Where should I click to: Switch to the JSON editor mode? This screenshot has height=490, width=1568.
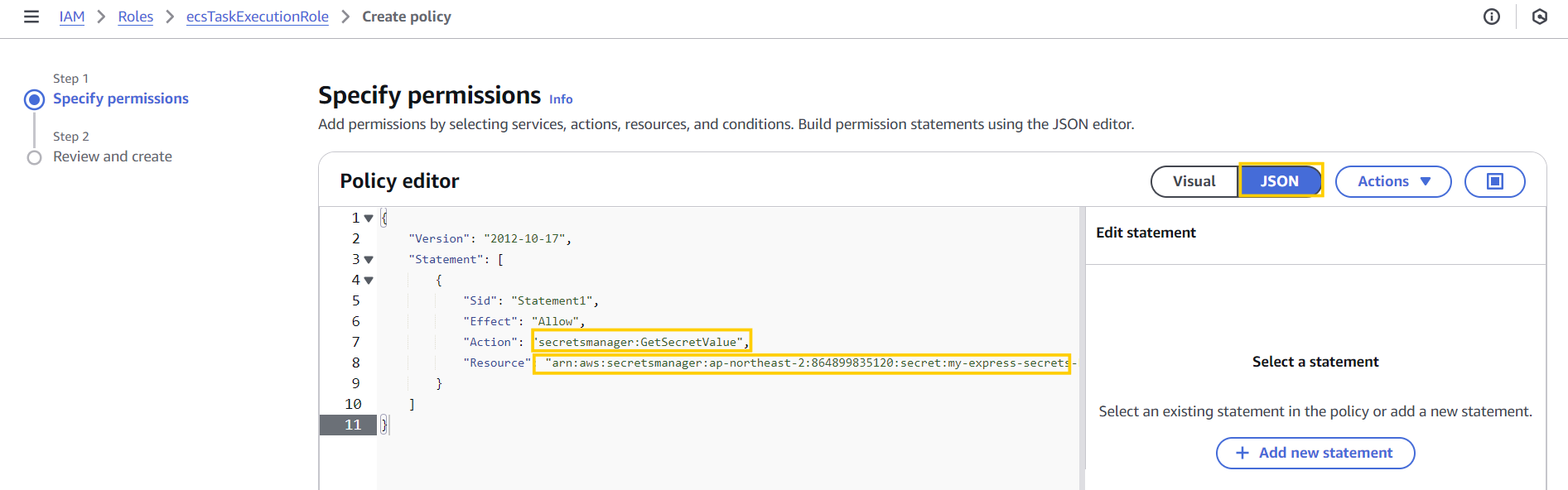tap(1279, 181)
